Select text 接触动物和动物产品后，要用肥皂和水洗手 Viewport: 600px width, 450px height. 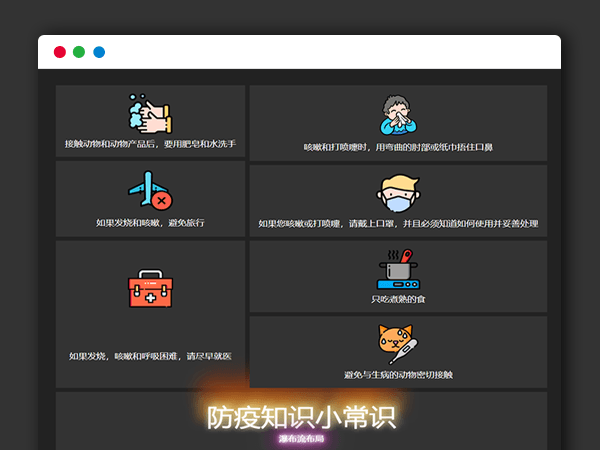tap(150, 145)
